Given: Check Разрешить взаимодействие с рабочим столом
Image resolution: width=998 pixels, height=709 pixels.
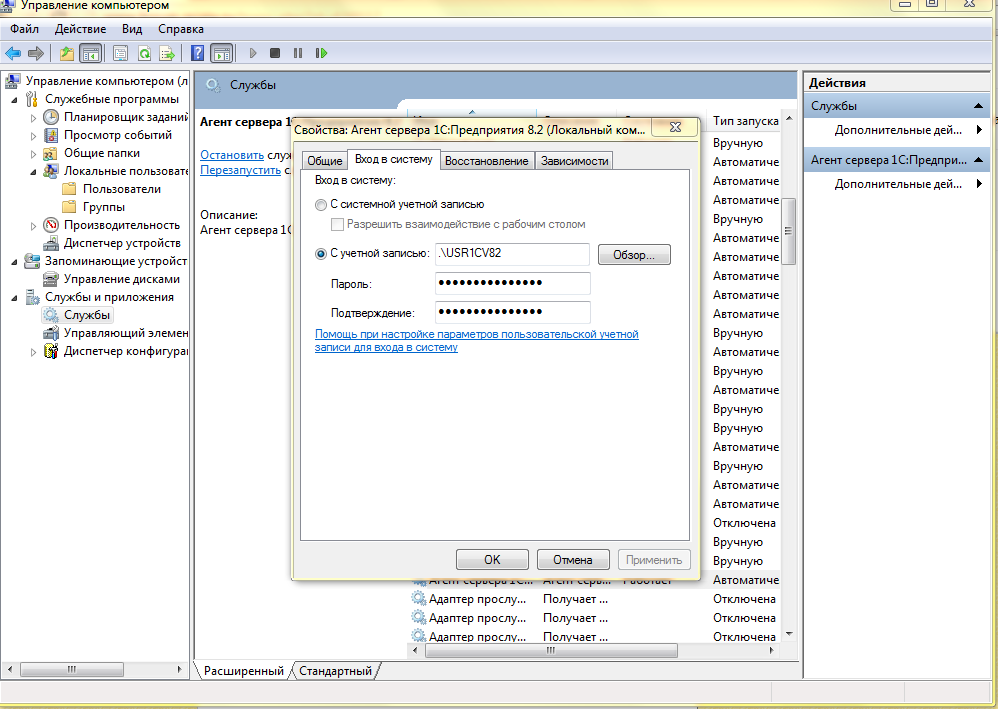Looking at the screenshot, I should (x=337, y=225).
